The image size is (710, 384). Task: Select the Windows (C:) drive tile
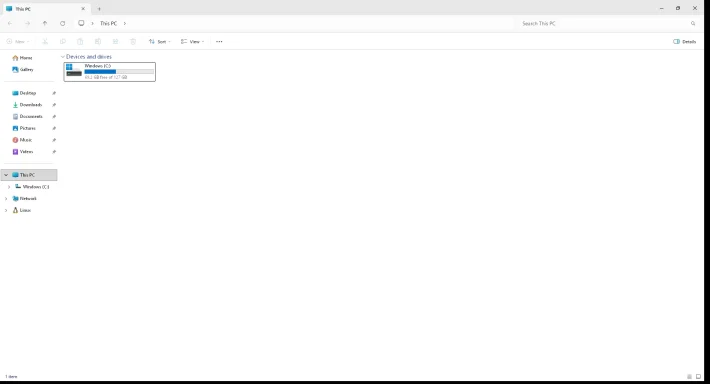(x=110, y=72)
